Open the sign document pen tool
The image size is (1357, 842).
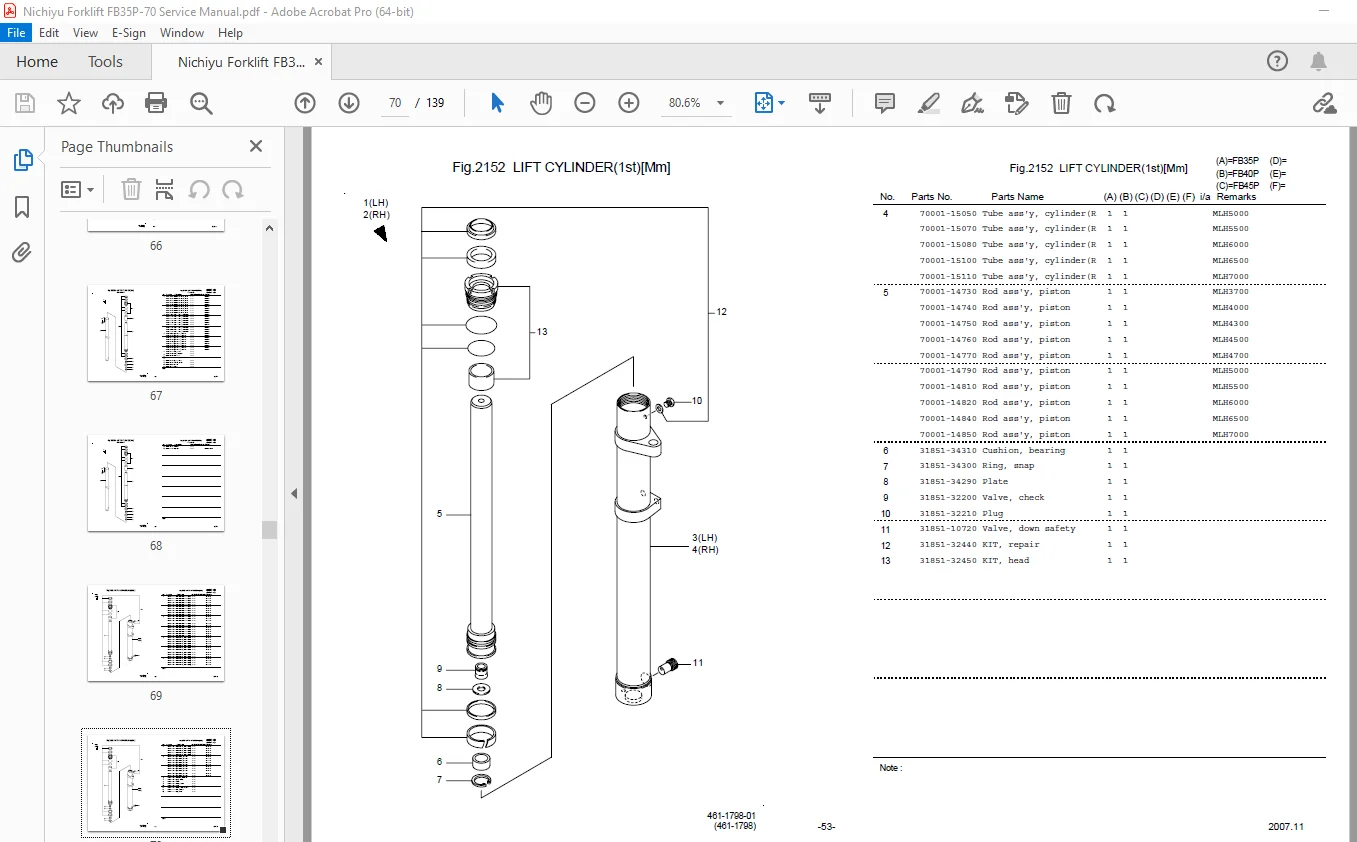pos(972,103)
